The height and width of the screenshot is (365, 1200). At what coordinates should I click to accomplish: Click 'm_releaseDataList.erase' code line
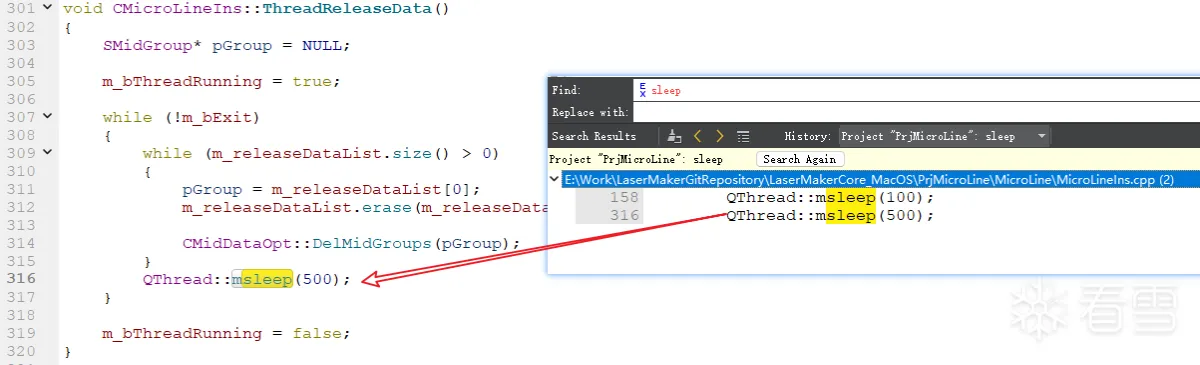pos(364,208)
